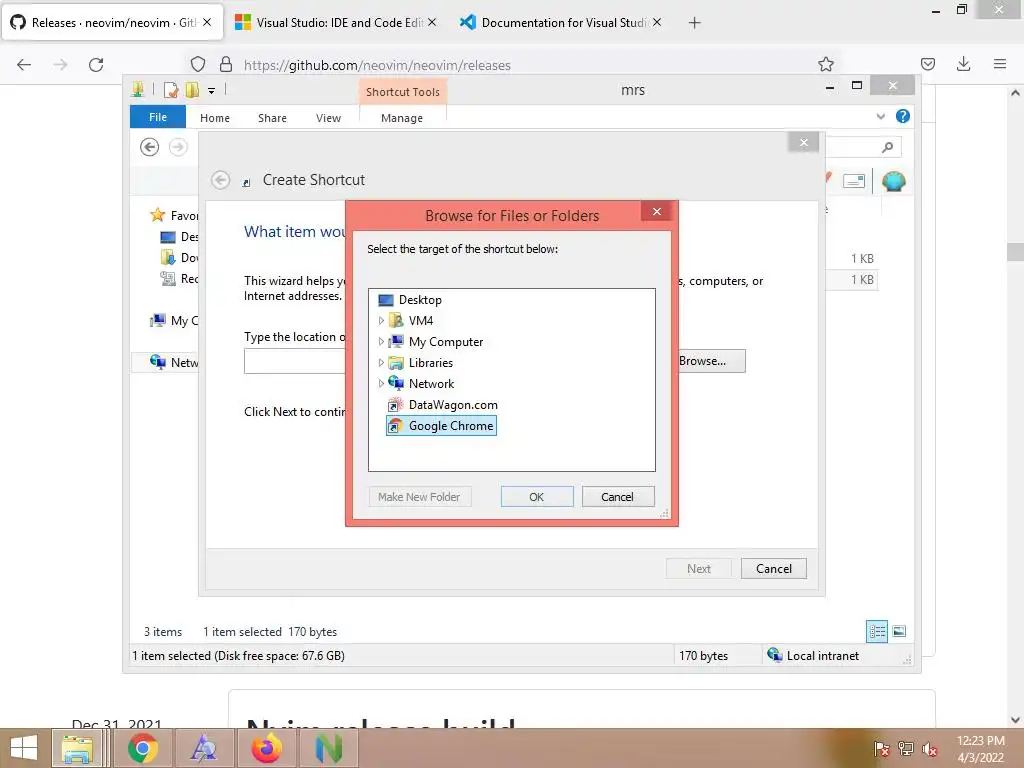
Task: Open browser downloads panel
Action: point(963,64)
